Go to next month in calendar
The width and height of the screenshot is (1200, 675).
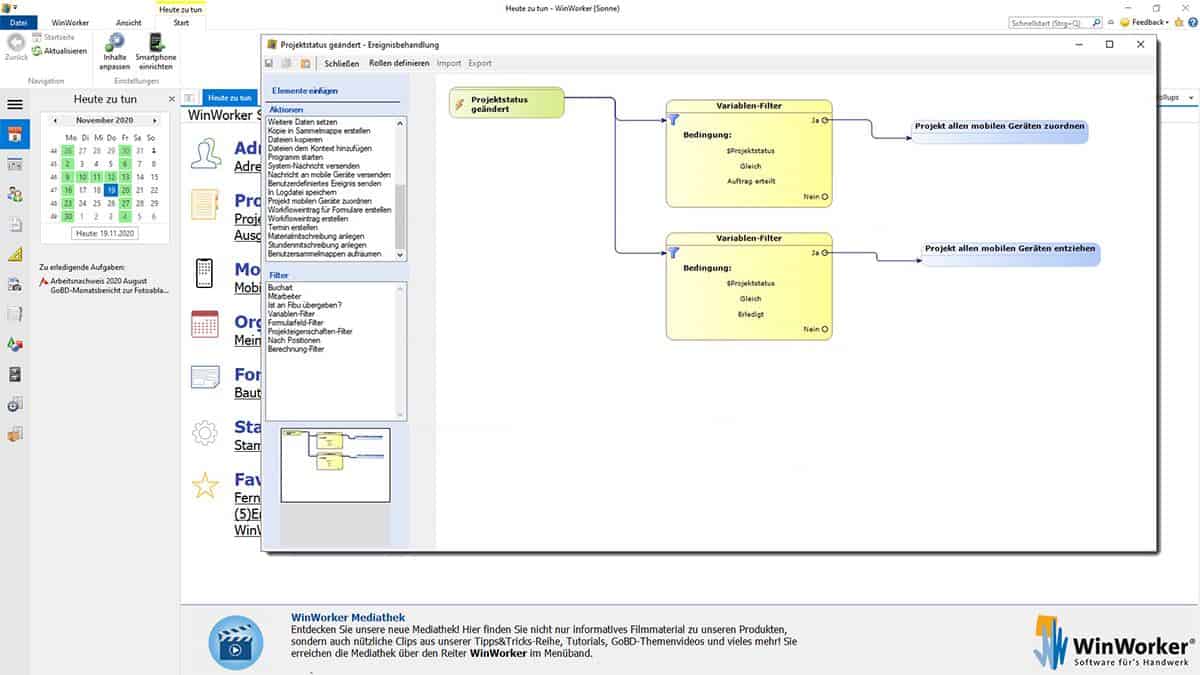(x=154, y=120)
